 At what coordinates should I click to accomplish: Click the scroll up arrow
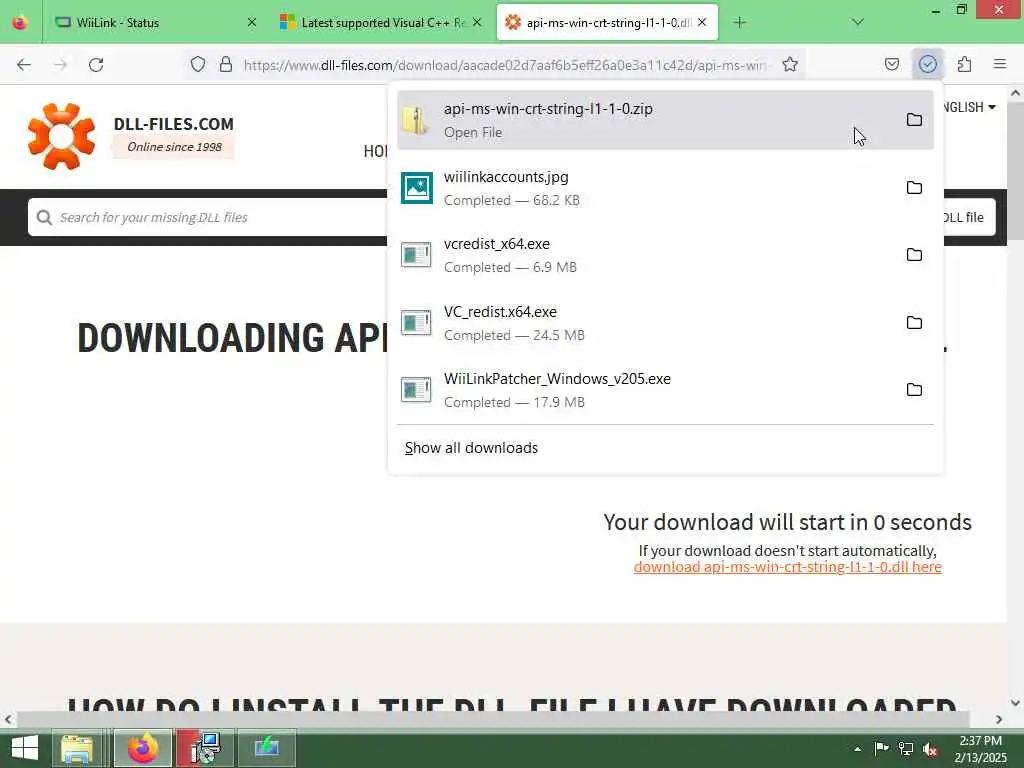(x=1016, y=93)
